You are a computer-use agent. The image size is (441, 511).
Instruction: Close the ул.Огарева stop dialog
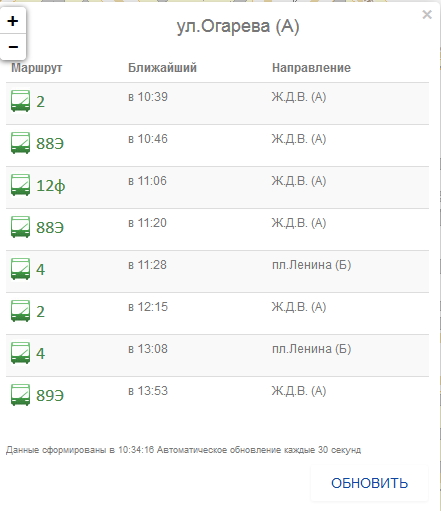click(427, 15)
